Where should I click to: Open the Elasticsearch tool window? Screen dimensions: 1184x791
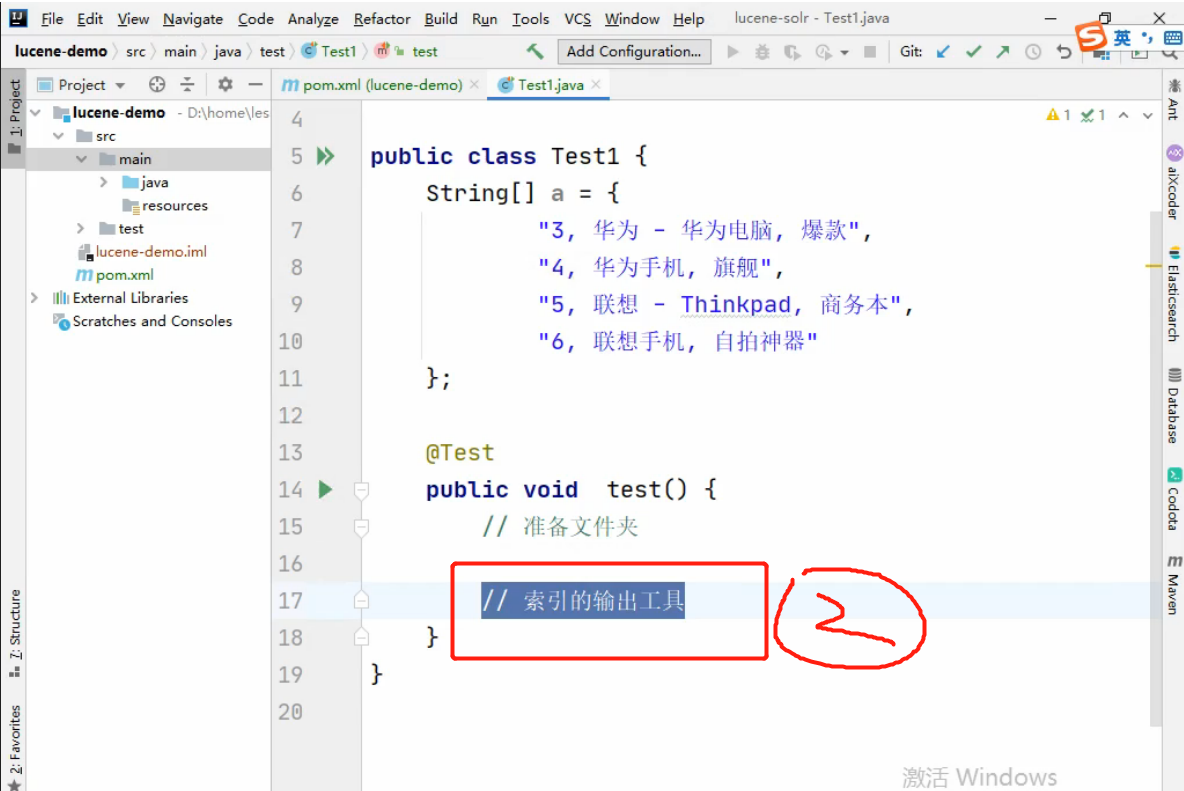pyautogui.click(x=1173, y=294)
